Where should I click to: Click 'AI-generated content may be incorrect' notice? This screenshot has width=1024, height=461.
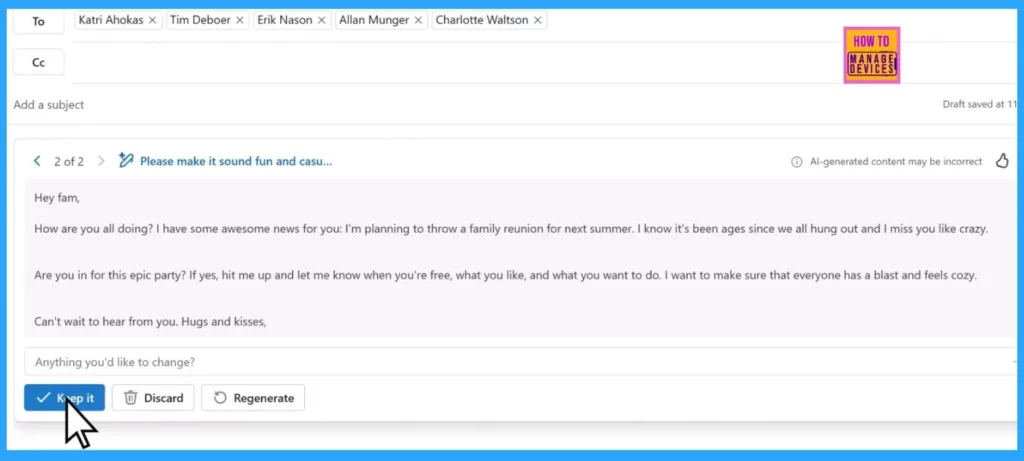[895, 162]
